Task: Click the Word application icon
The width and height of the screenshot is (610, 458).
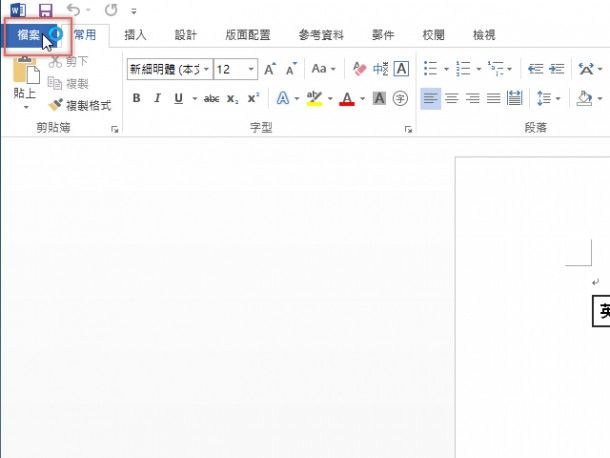Action: [x=18, y=10]
